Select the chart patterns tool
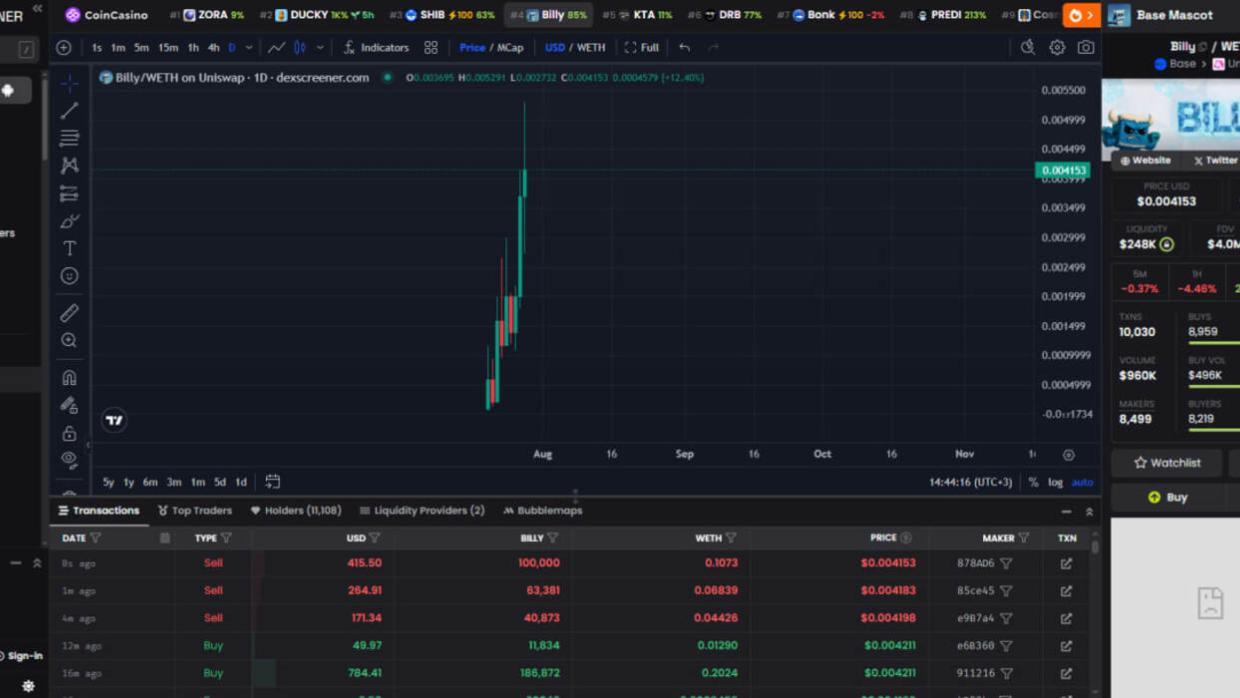 (69, 165)
